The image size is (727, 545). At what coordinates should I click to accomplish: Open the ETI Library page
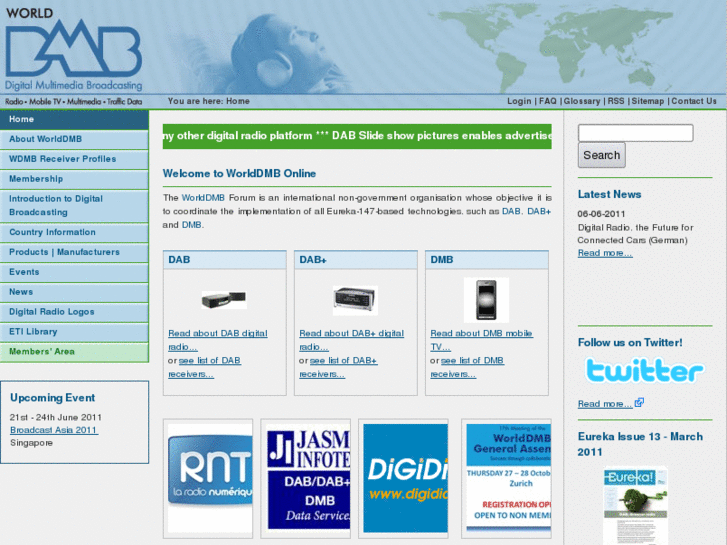[74, 332]
